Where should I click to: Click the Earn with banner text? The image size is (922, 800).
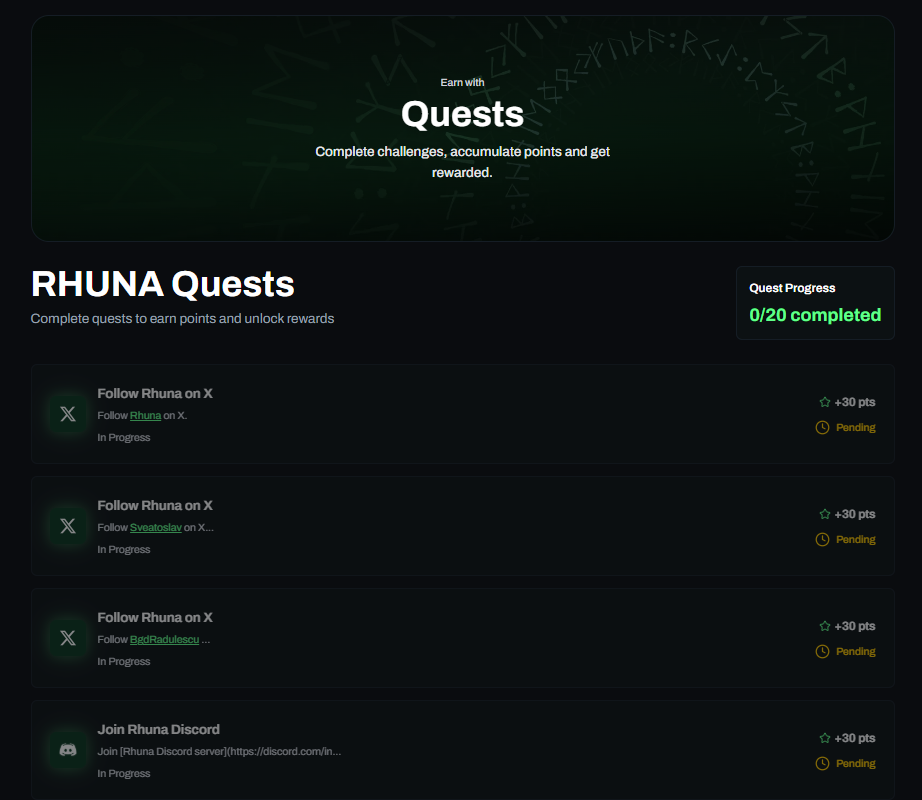(x=462, y=82)
